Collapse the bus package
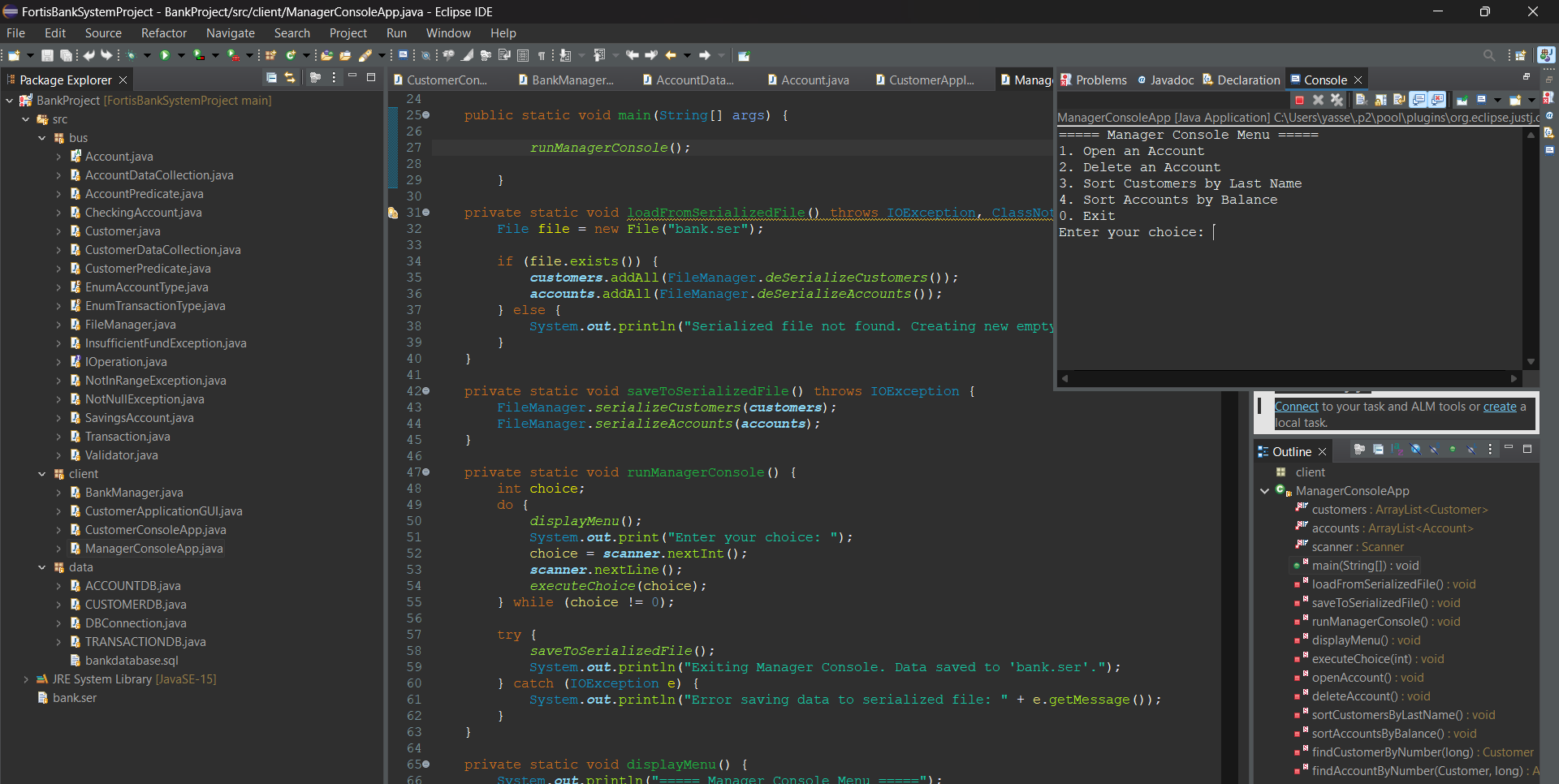Viewport: 1559px width, 784px height. tap(42, 138)
